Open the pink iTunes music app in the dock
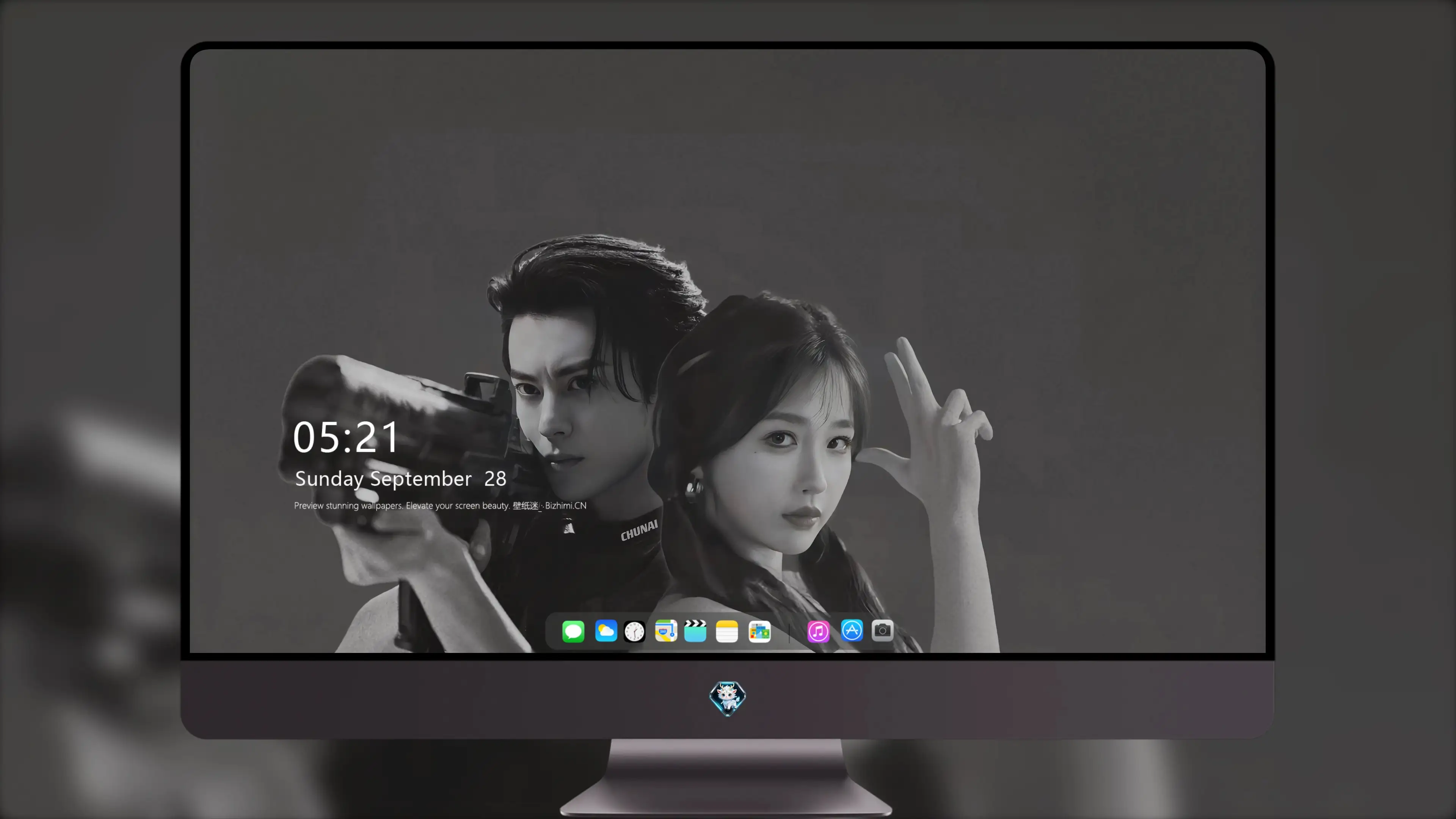1456x819 pixels. click(819, 631)
